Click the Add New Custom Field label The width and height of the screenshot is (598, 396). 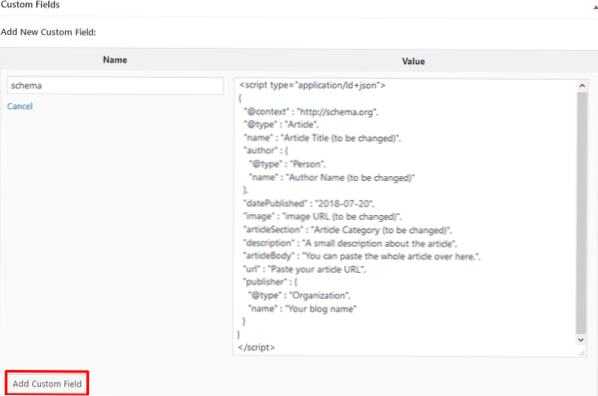tap(48, 32)
